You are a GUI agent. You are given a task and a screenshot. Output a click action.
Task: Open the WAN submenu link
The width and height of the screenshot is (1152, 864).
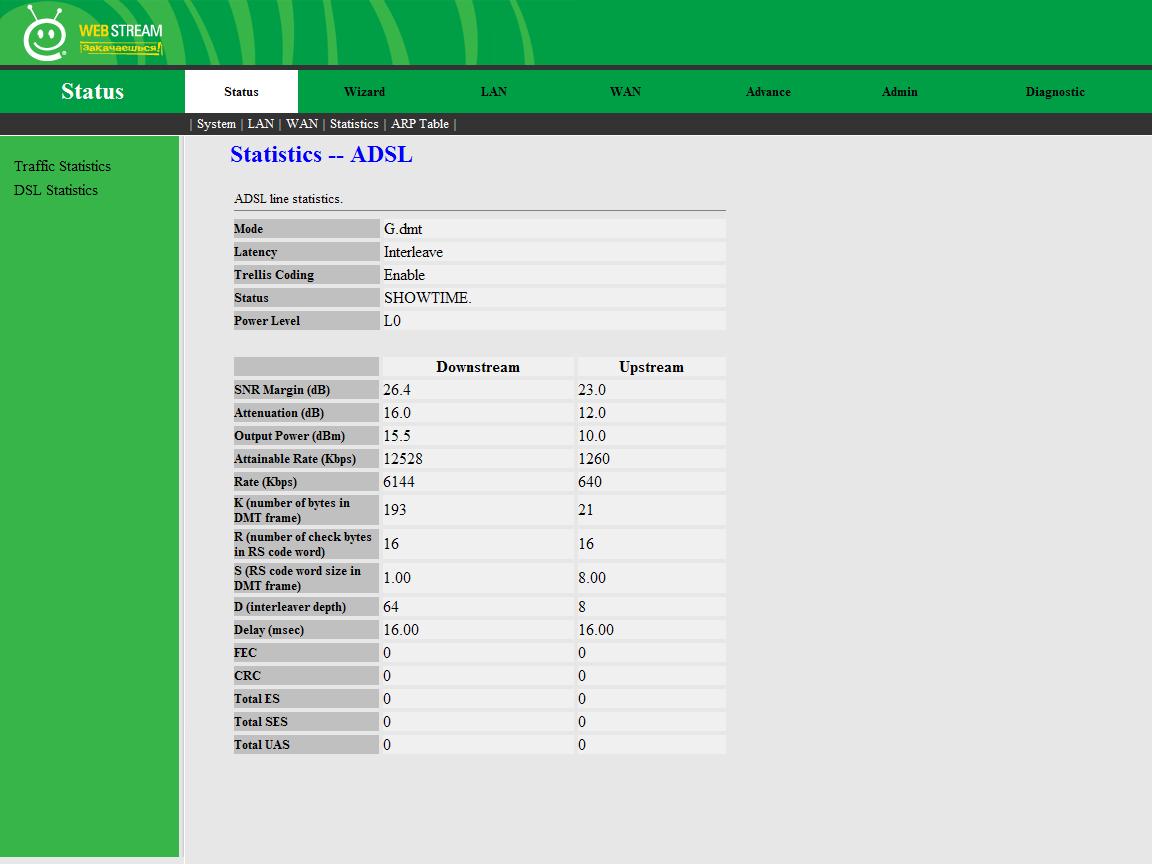302,124
